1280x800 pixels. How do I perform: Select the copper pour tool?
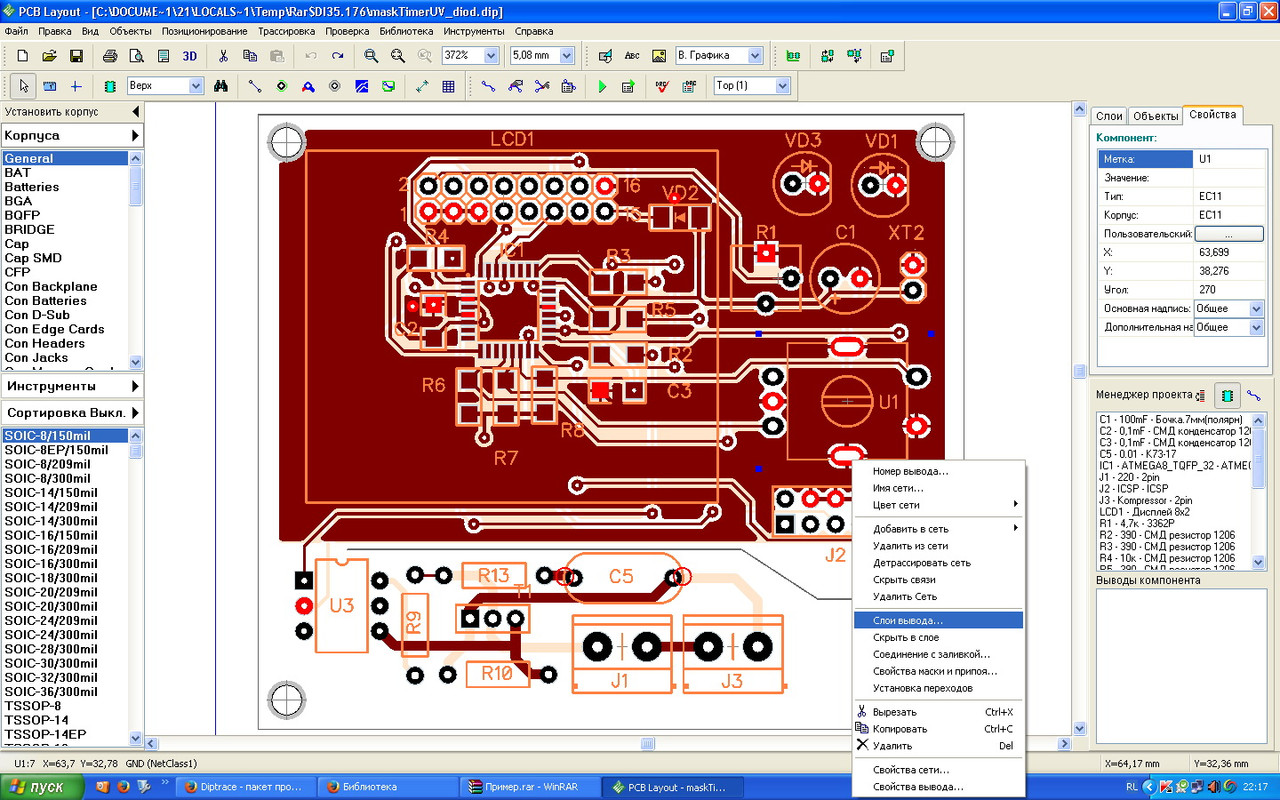point(361,86)
